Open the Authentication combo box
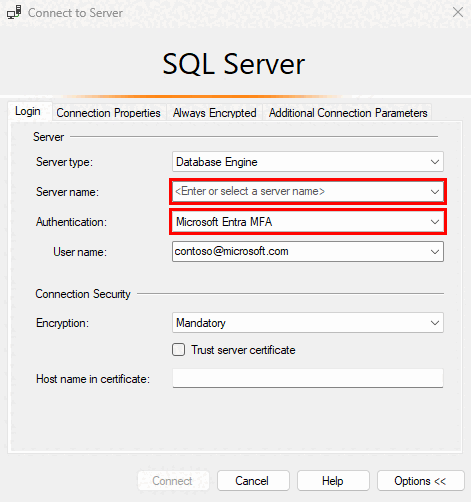The width and height of the screenshot is (471, 502). coord(308,222)
